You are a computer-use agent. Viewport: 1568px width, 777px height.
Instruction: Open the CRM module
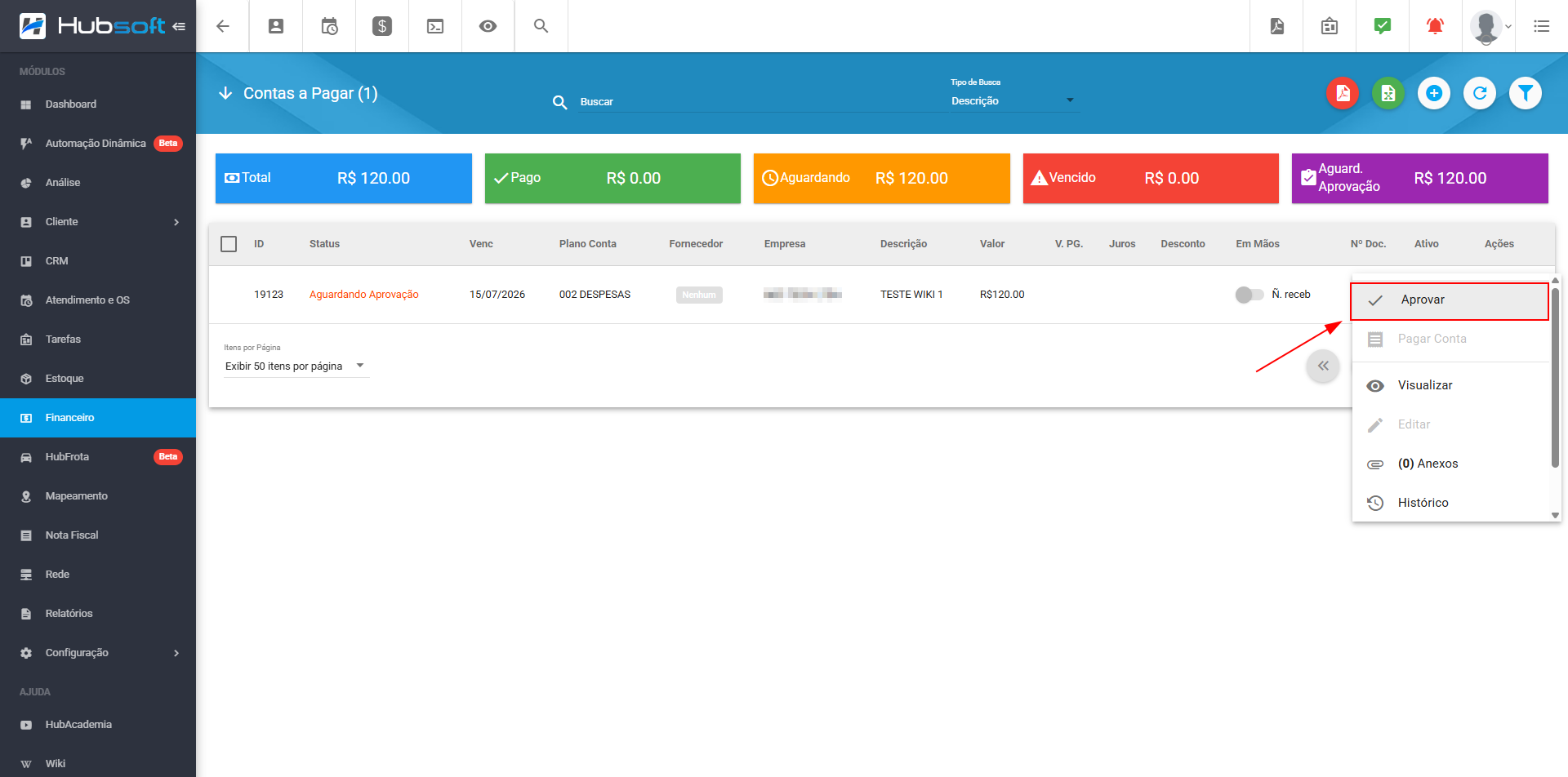[x=98, y=261]
